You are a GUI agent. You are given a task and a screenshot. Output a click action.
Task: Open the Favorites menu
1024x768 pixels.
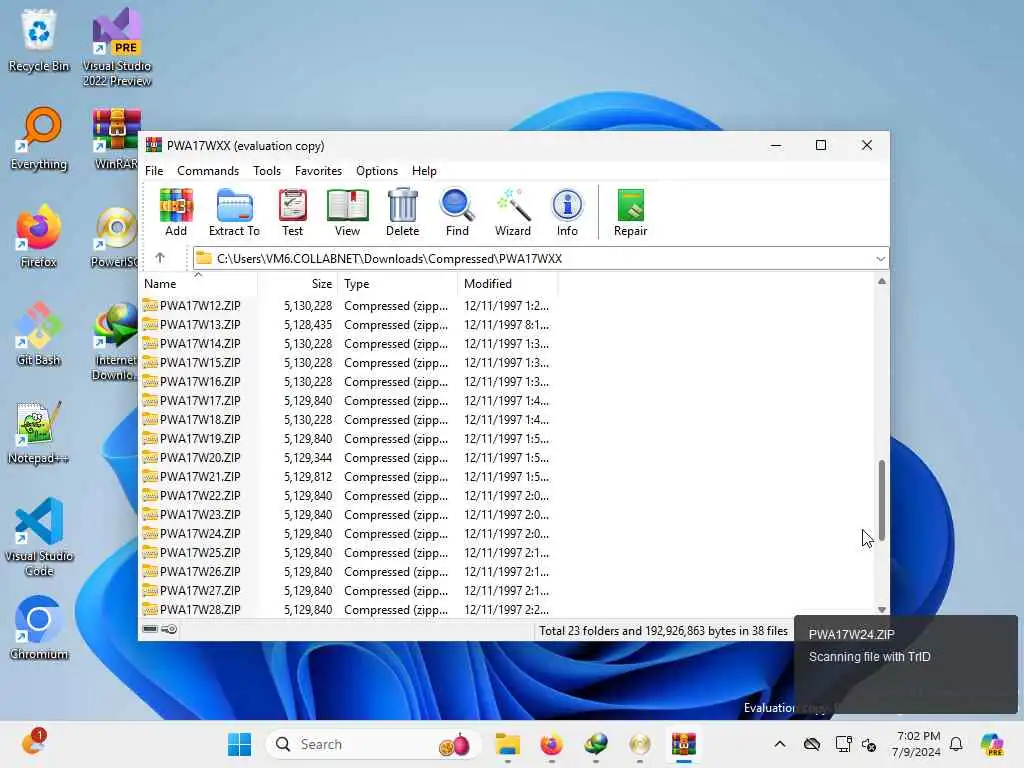[318, 170]
